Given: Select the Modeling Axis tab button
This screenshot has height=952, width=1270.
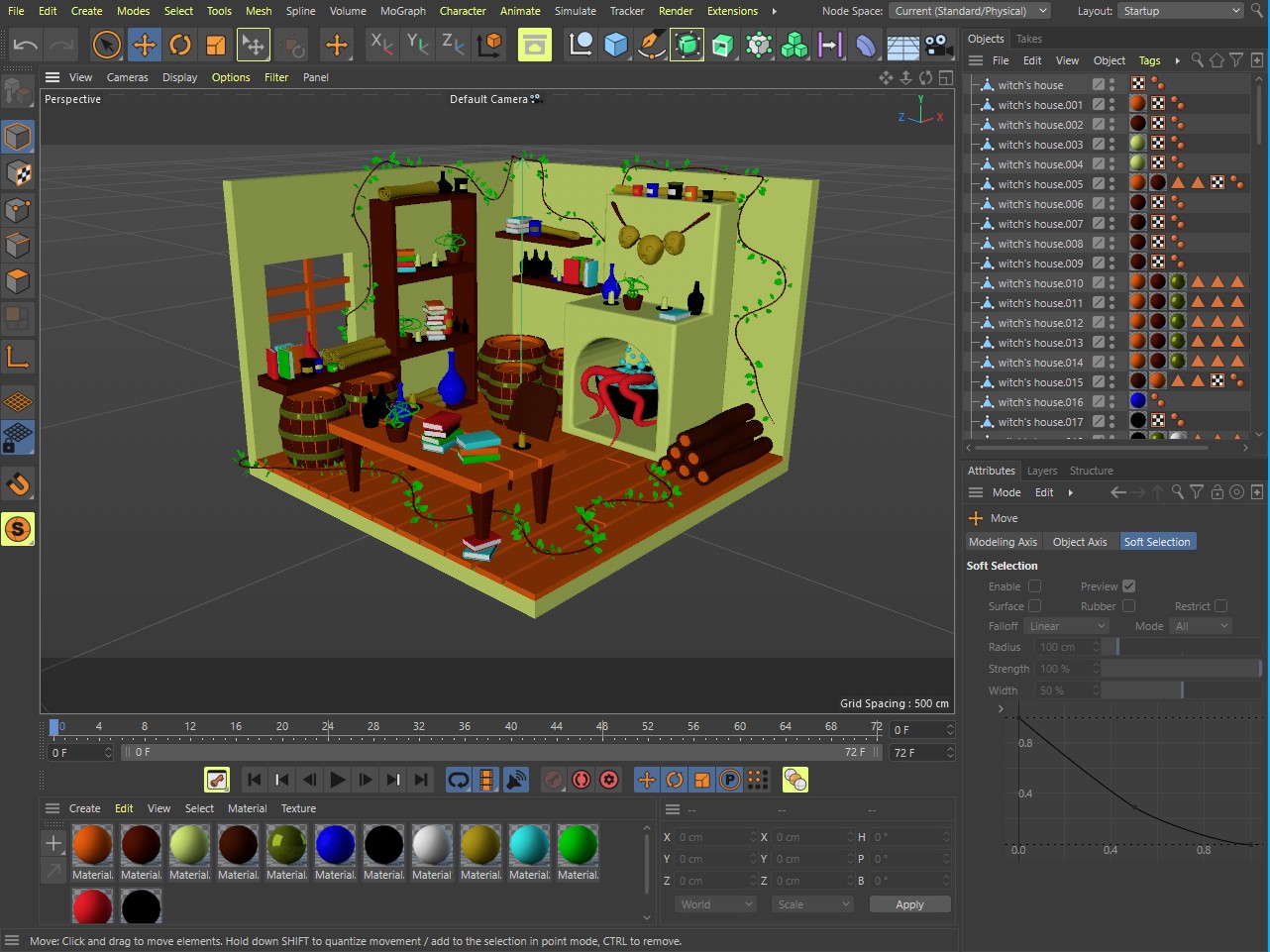Looking at the screenshot, I should 1003,542.
